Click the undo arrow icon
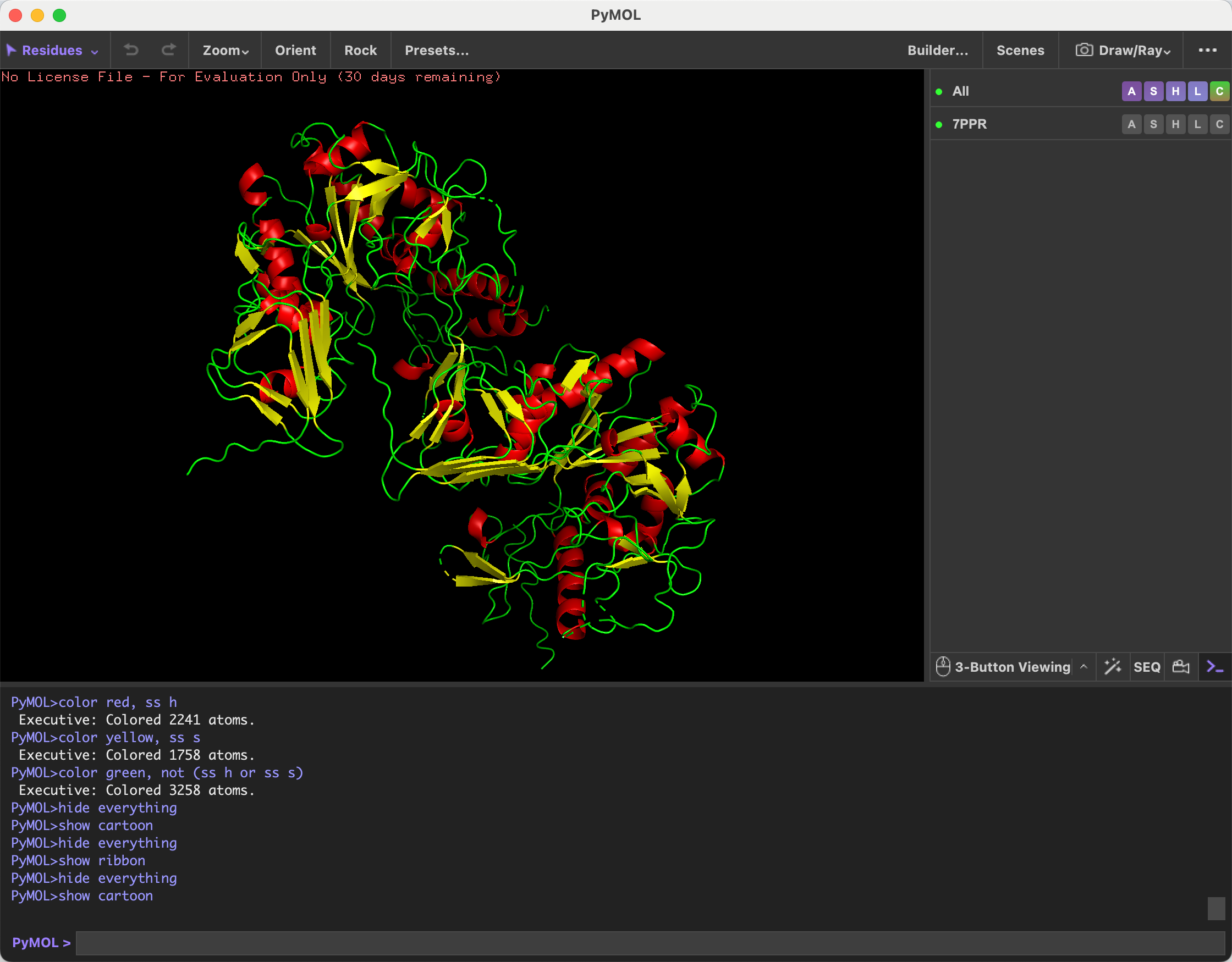This screenshot has height=962, width=1232. pyautogui.click(x=131, y=50)
